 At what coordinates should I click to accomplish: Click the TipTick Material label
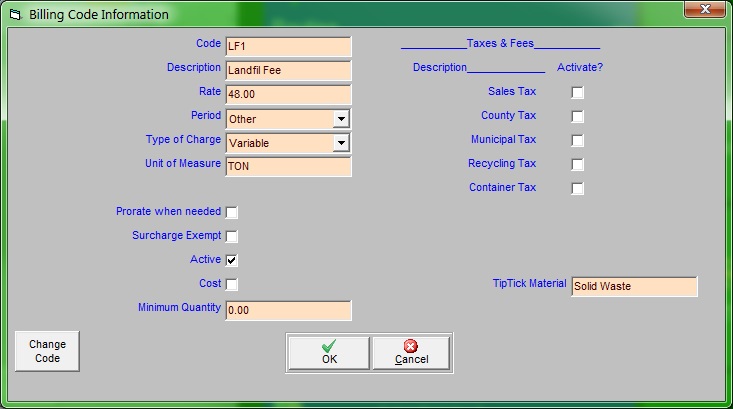click(x=529, y=283)
